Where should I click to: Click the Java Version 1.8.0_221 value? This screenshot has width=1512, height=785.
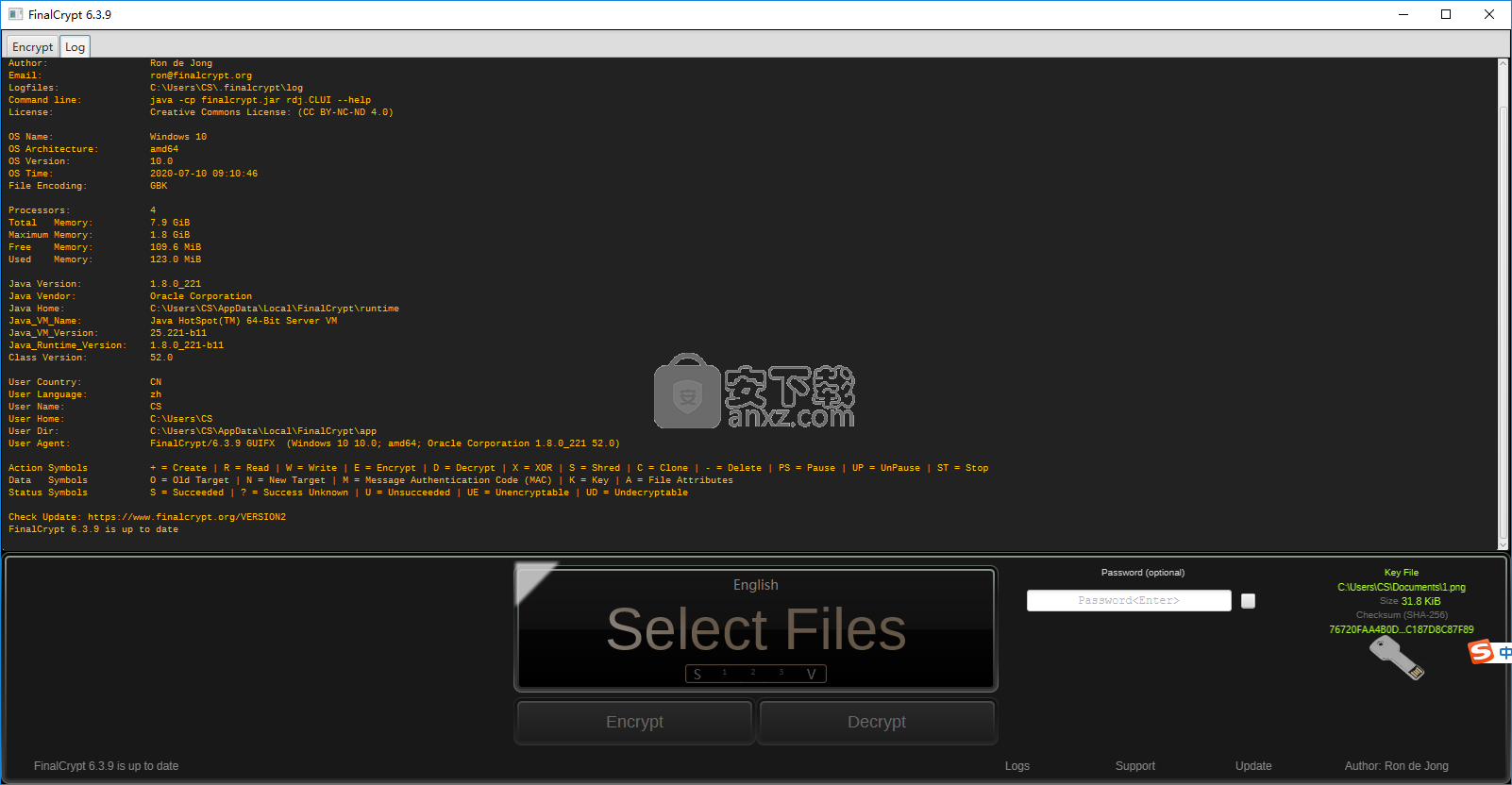pyautogui.click(x=176, y=284)
